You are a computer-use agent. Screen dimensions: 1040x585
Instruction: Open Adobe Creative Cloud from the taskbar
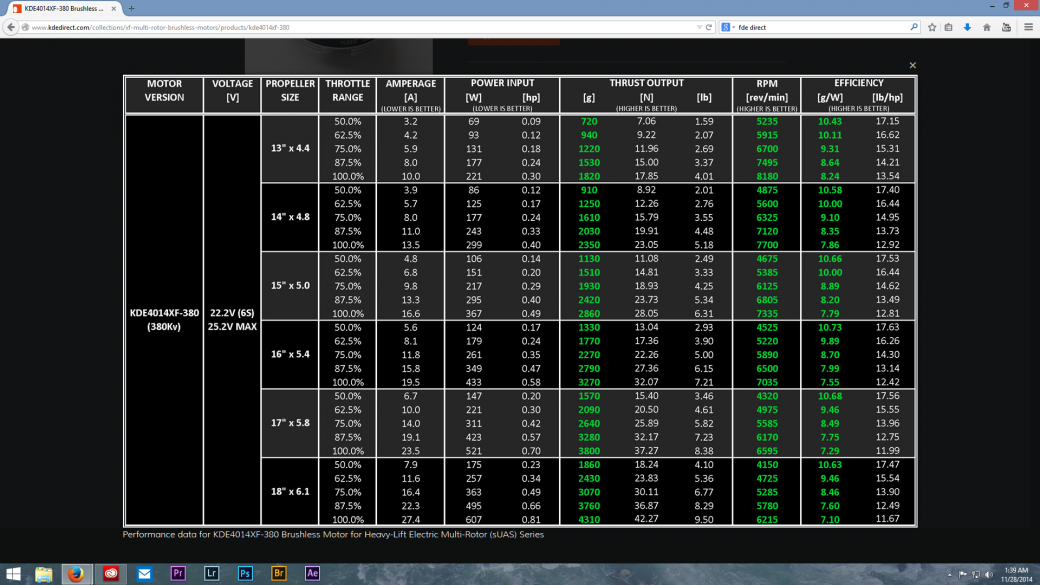coord(111,574)
